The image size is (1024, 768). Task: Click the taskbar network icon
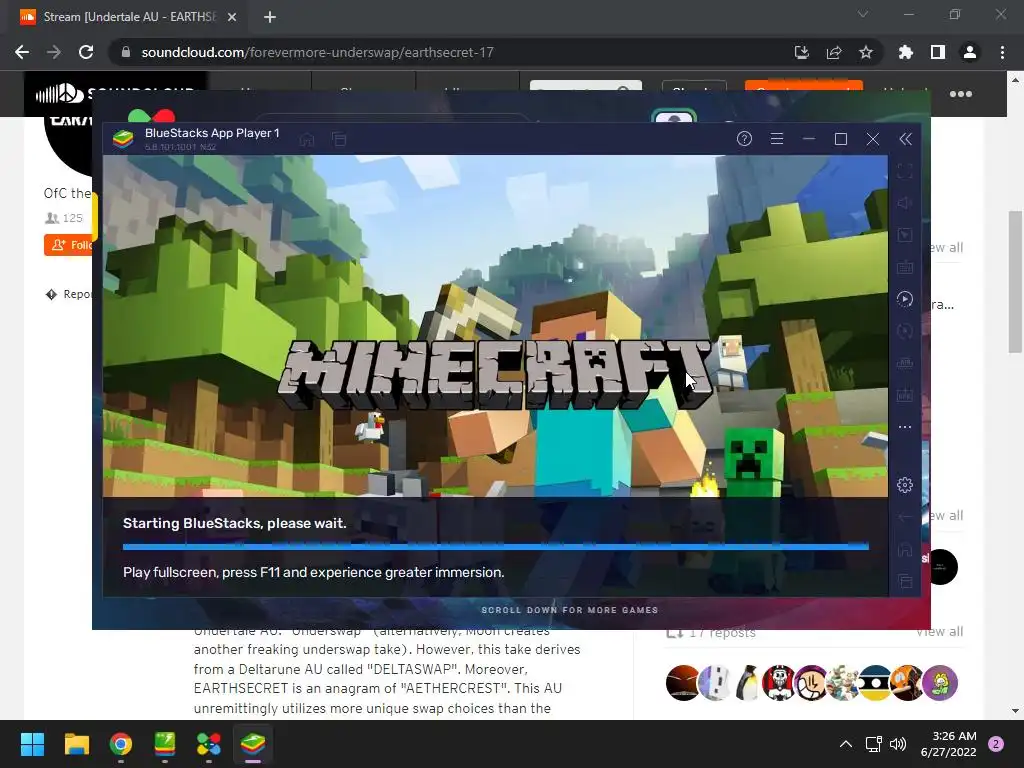coord(873,744)
